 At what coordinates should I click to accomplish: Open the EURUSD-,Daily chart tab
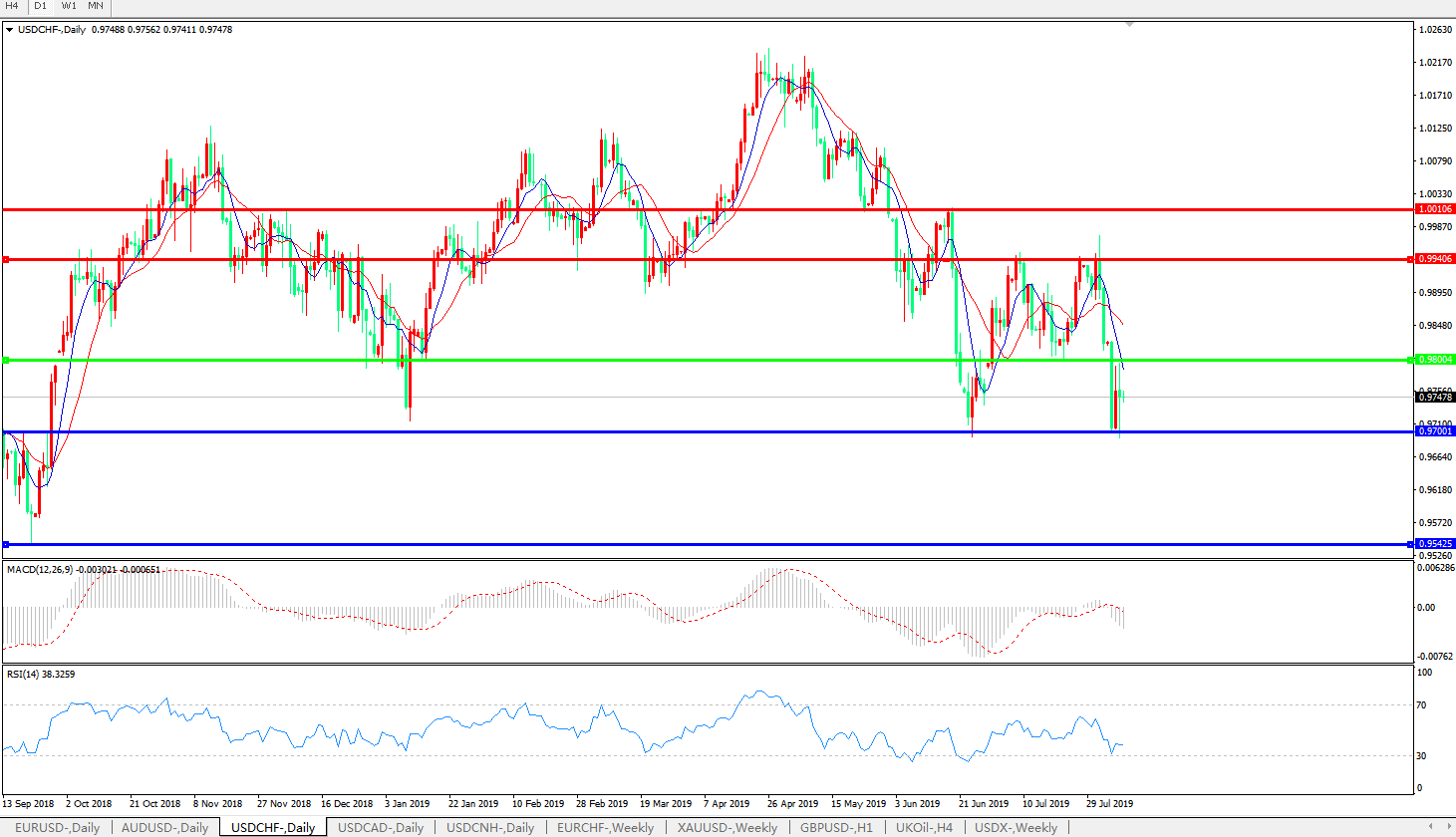(x=57, y=827)
